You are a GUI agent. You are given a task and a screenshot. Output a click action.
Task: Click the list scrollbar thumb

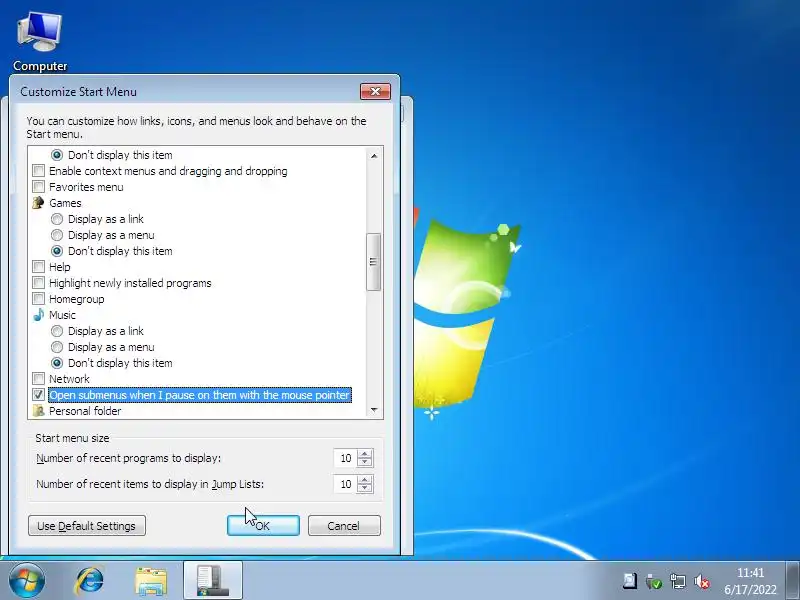tap(373, 262)
